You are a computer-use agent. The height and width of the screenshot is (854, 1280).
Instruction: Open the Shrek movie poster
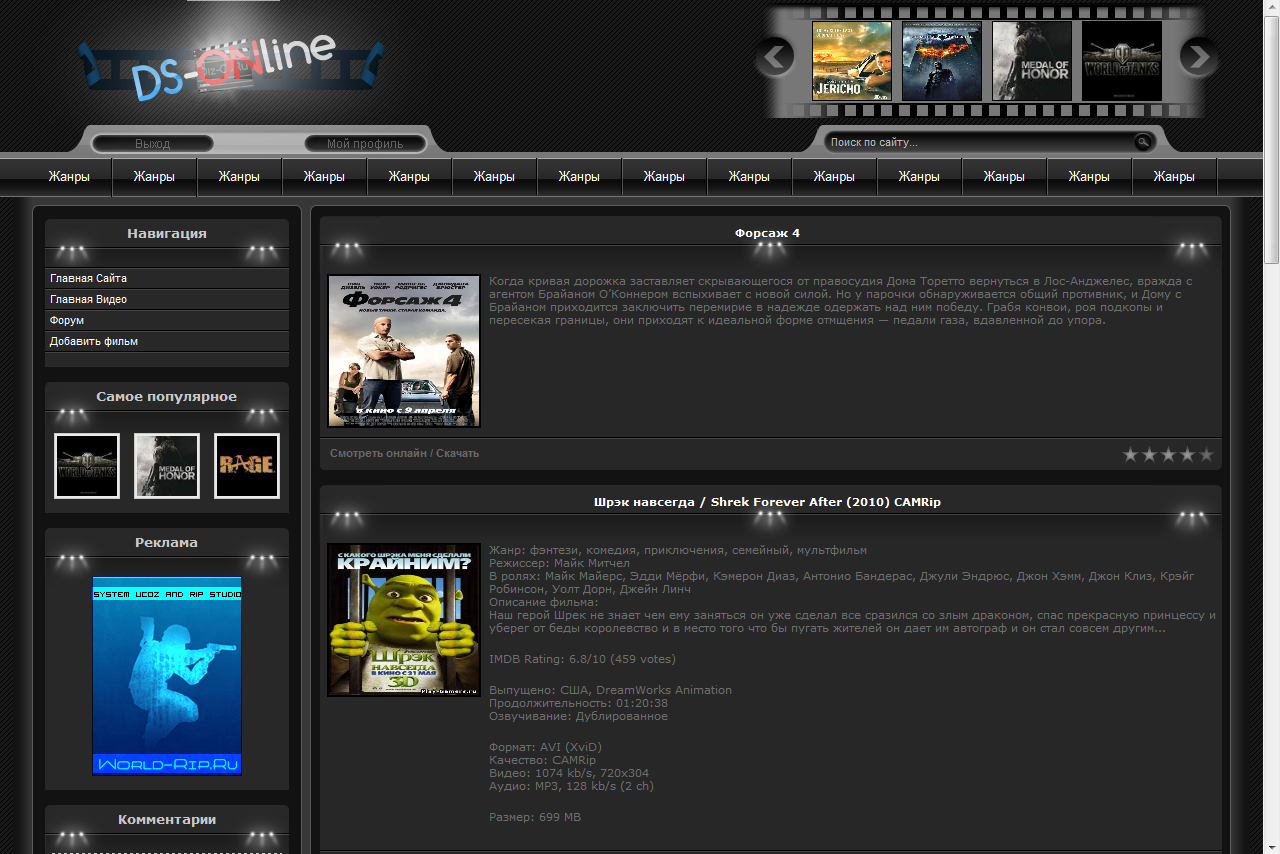[x=404, y=620]
